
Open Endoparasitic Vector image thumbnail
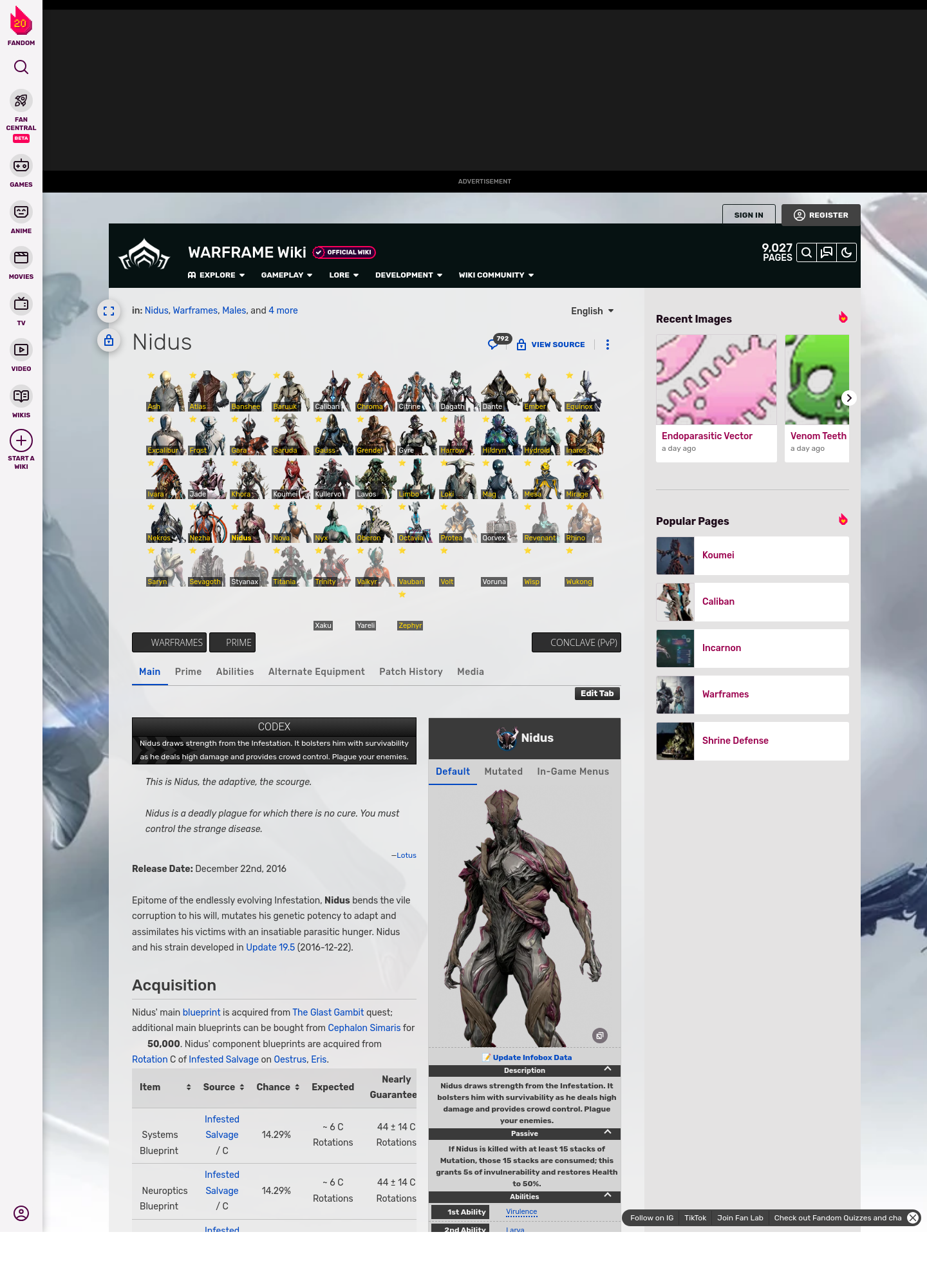click(716, 379)
